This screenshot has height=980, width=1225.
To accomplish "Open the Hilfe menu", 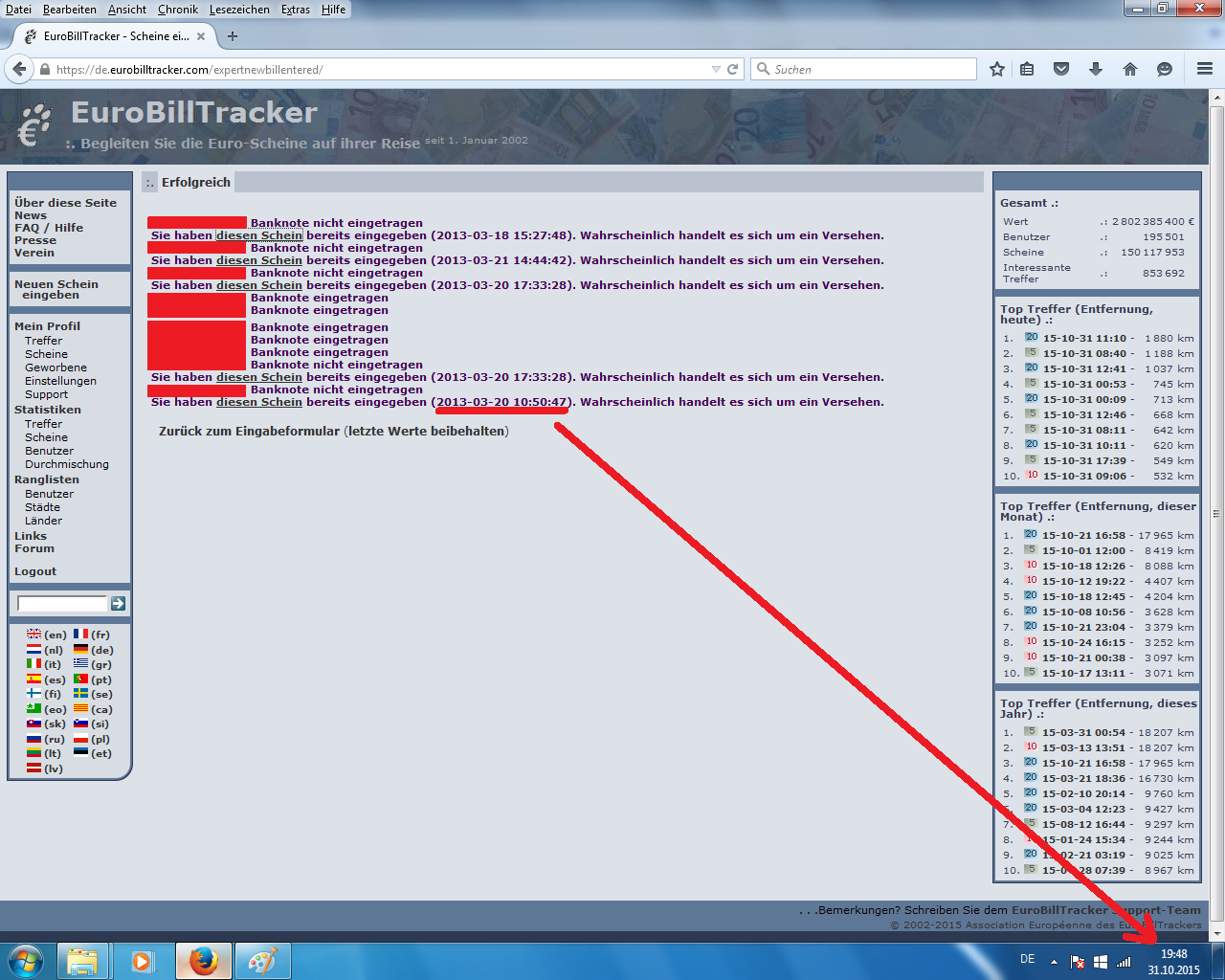I will coord(333,10).
